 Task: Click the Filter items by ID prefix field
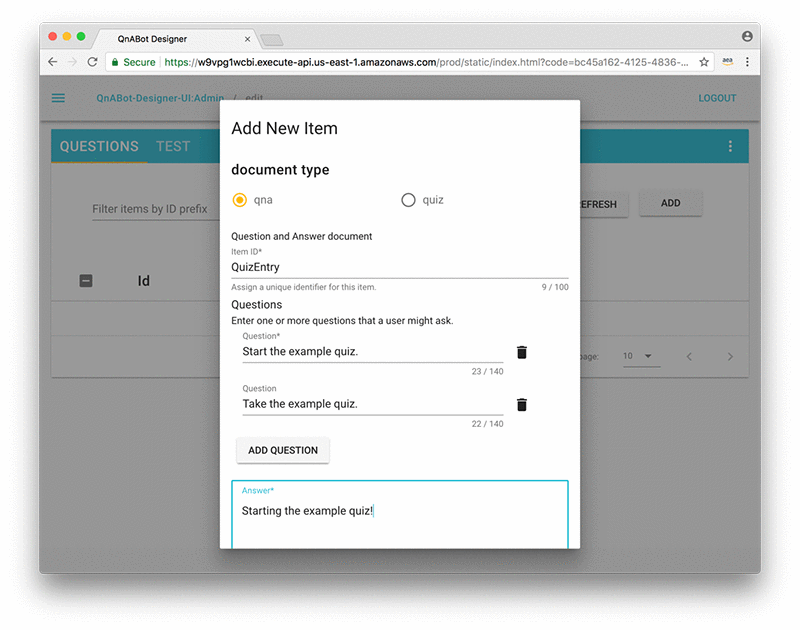click(x=156, y=209)
